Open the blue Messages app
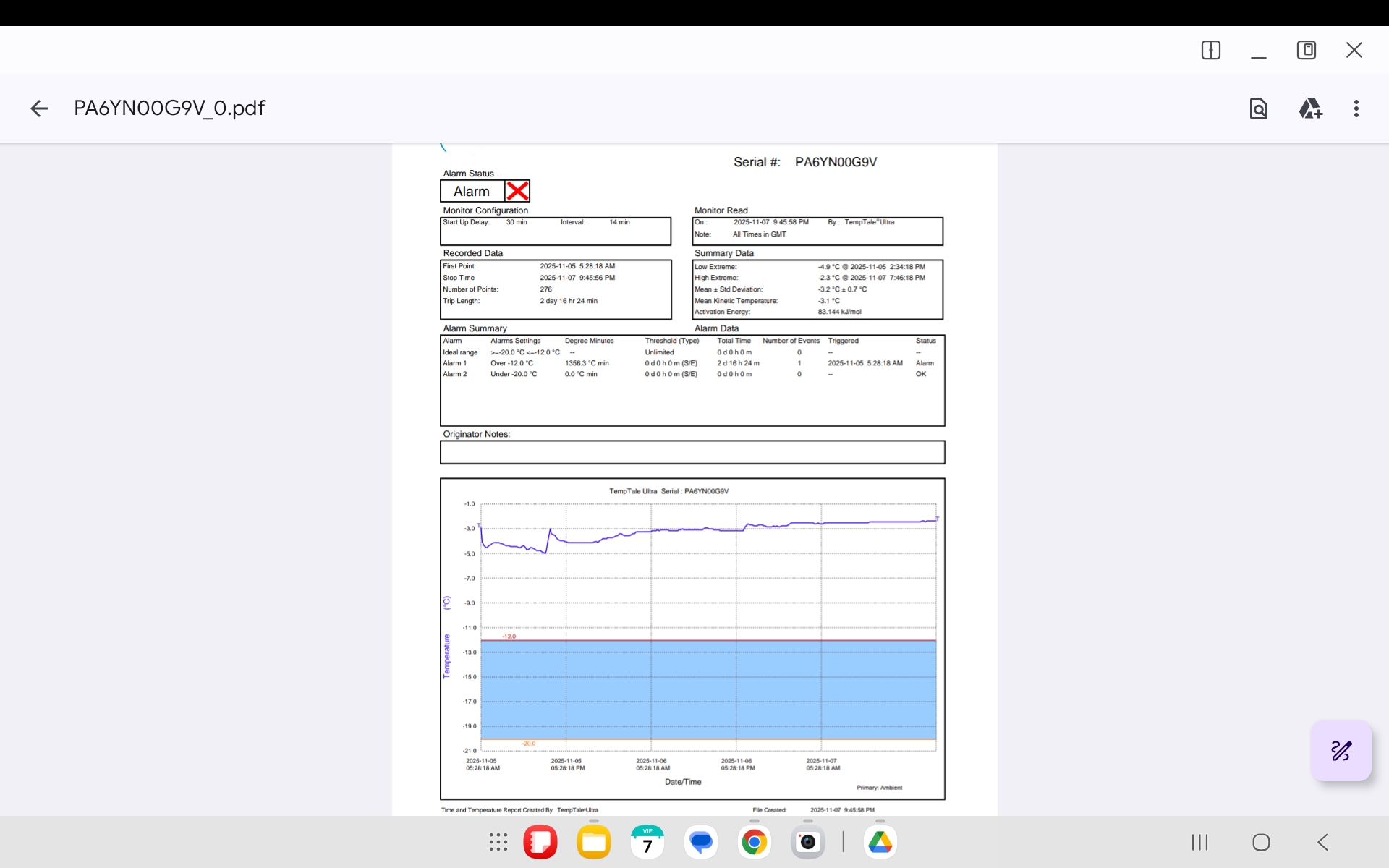 tap(701, 842)
